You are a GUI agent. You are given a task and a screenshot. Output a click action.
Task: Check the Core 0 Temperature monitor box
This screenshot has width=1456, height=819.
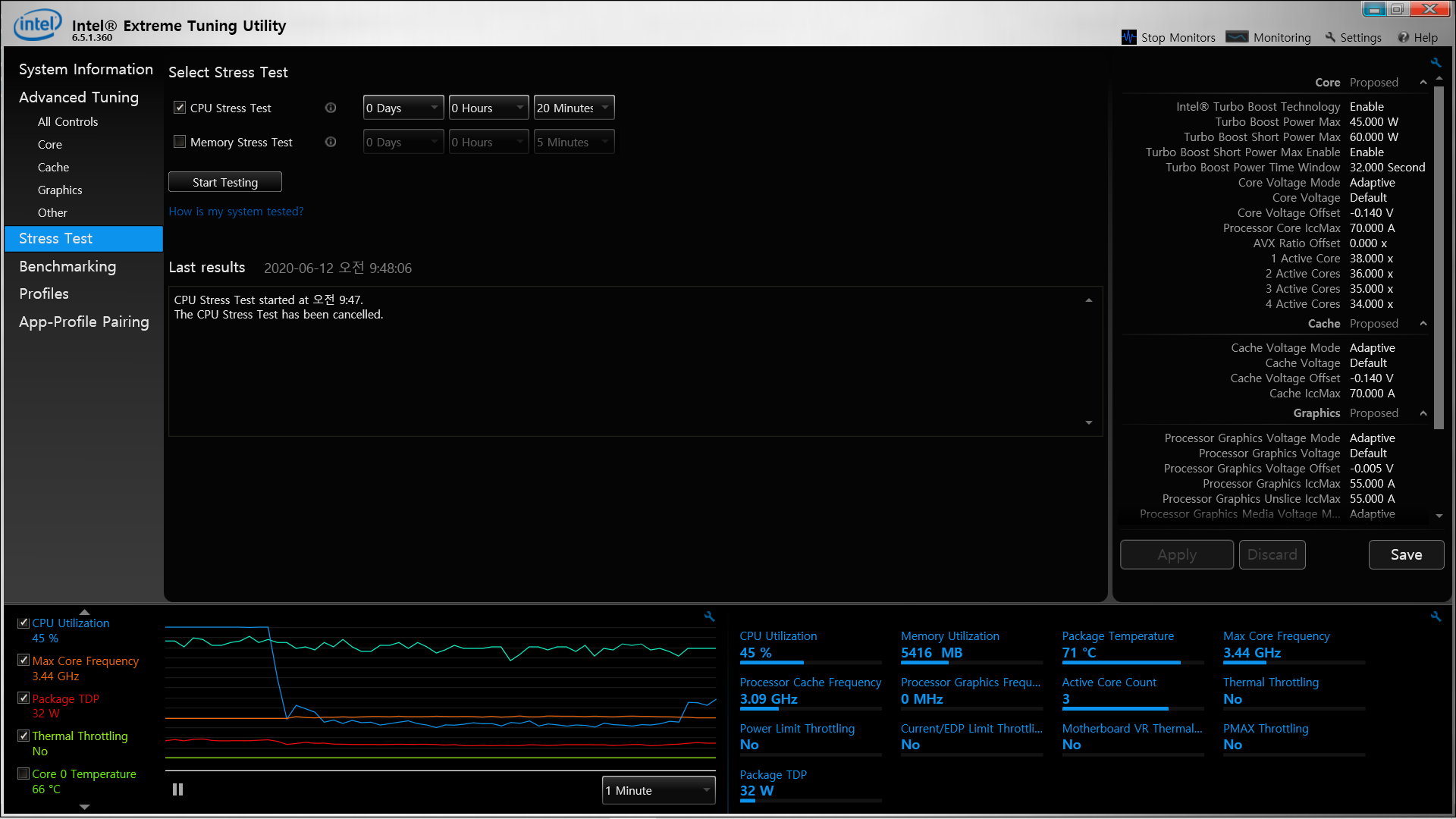tap(24, 773)
